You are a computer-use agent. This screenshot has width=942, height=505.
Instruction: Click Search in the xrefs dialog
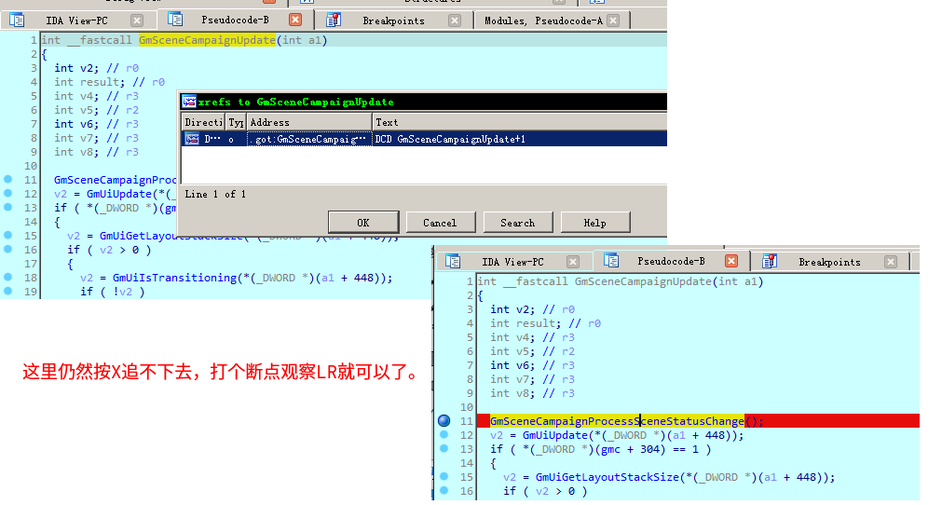click(x=518, y=222)
